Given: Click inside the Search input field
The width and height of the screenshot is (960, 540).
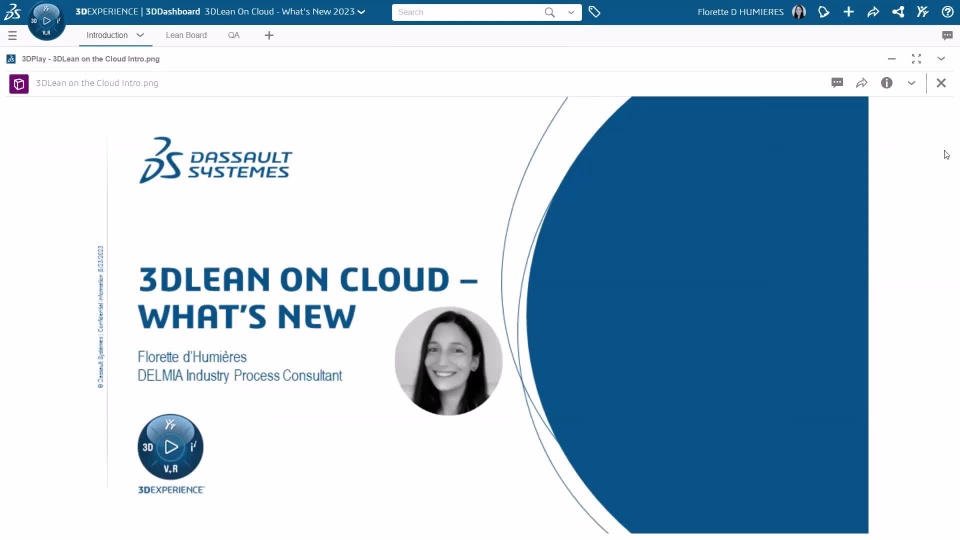Looking at the screenshot, I should click(x=467, y=12).
